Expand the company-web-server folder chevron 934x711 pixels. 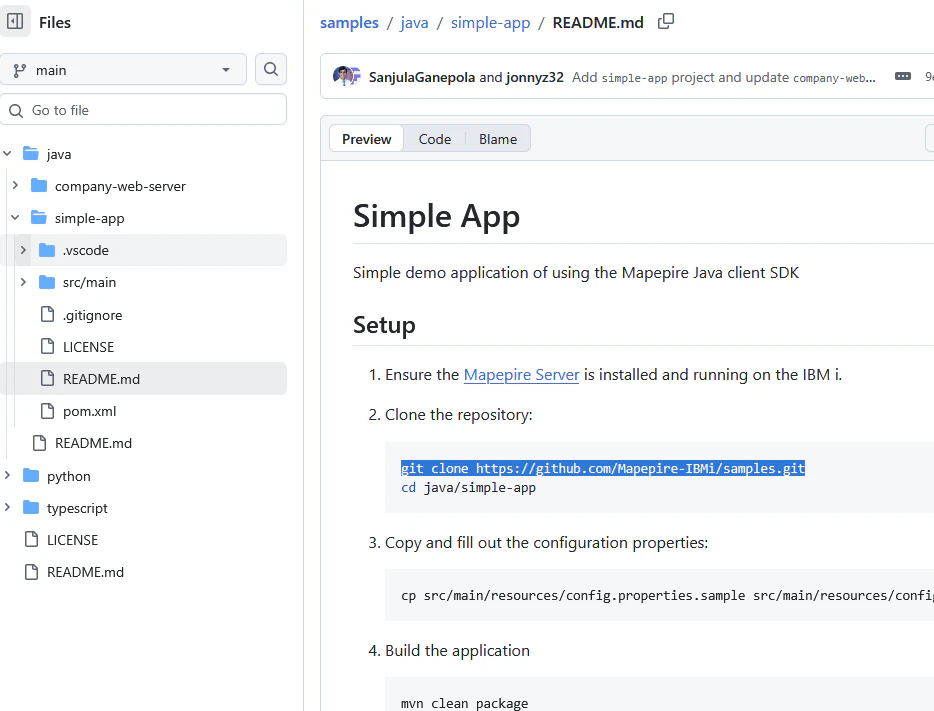tap(15, 186)
